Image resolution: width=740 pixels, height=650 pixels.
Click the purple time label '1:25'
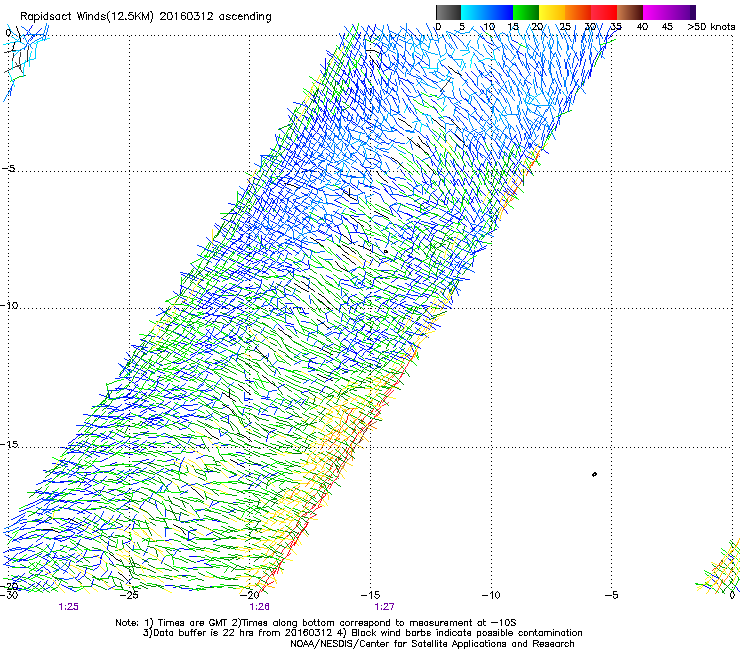point(68,607)
